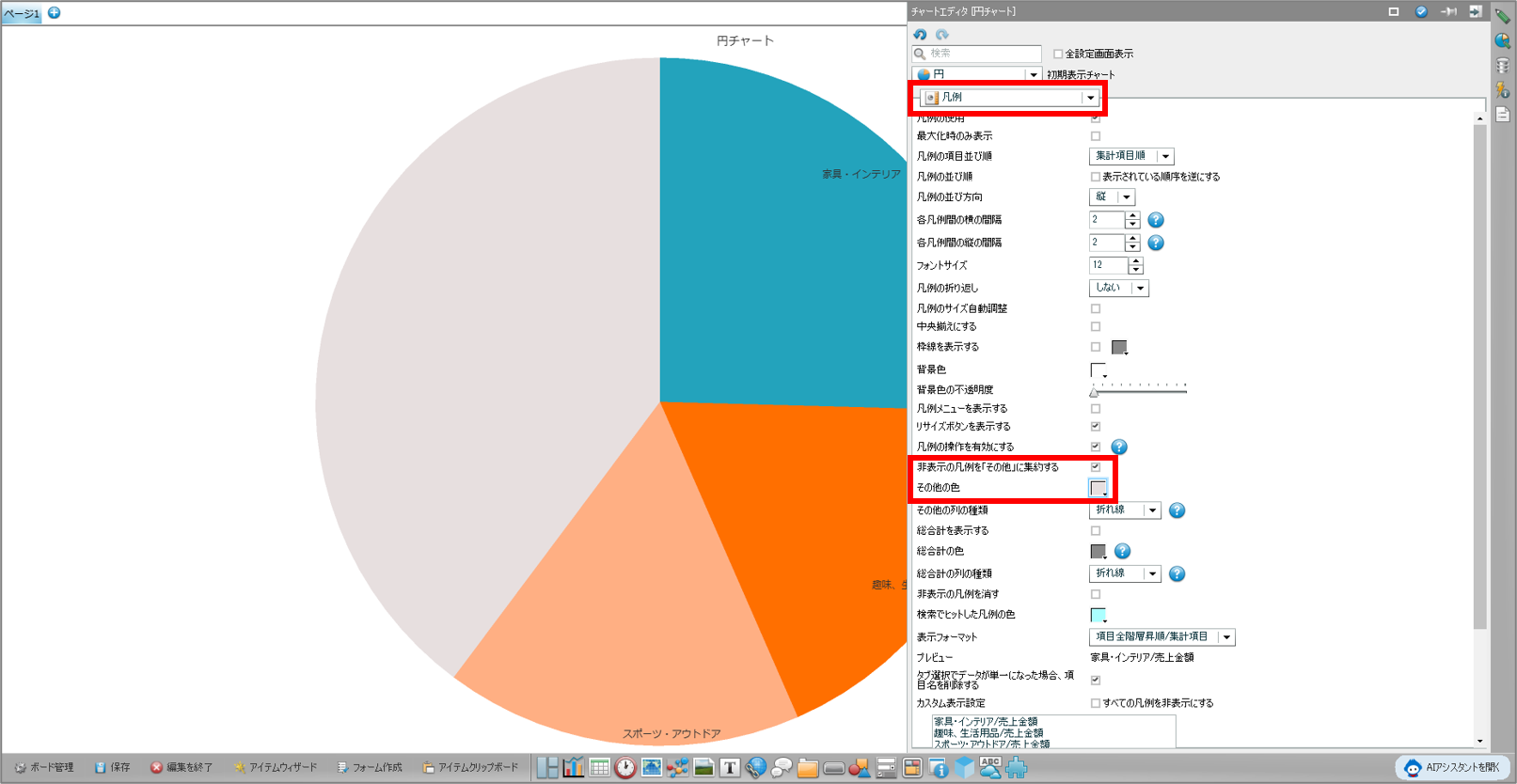The height and width of the screenshot is (784, 1517).
Task: Toggle 中央揃えにする checkbox
Action: coord(1096,327)
